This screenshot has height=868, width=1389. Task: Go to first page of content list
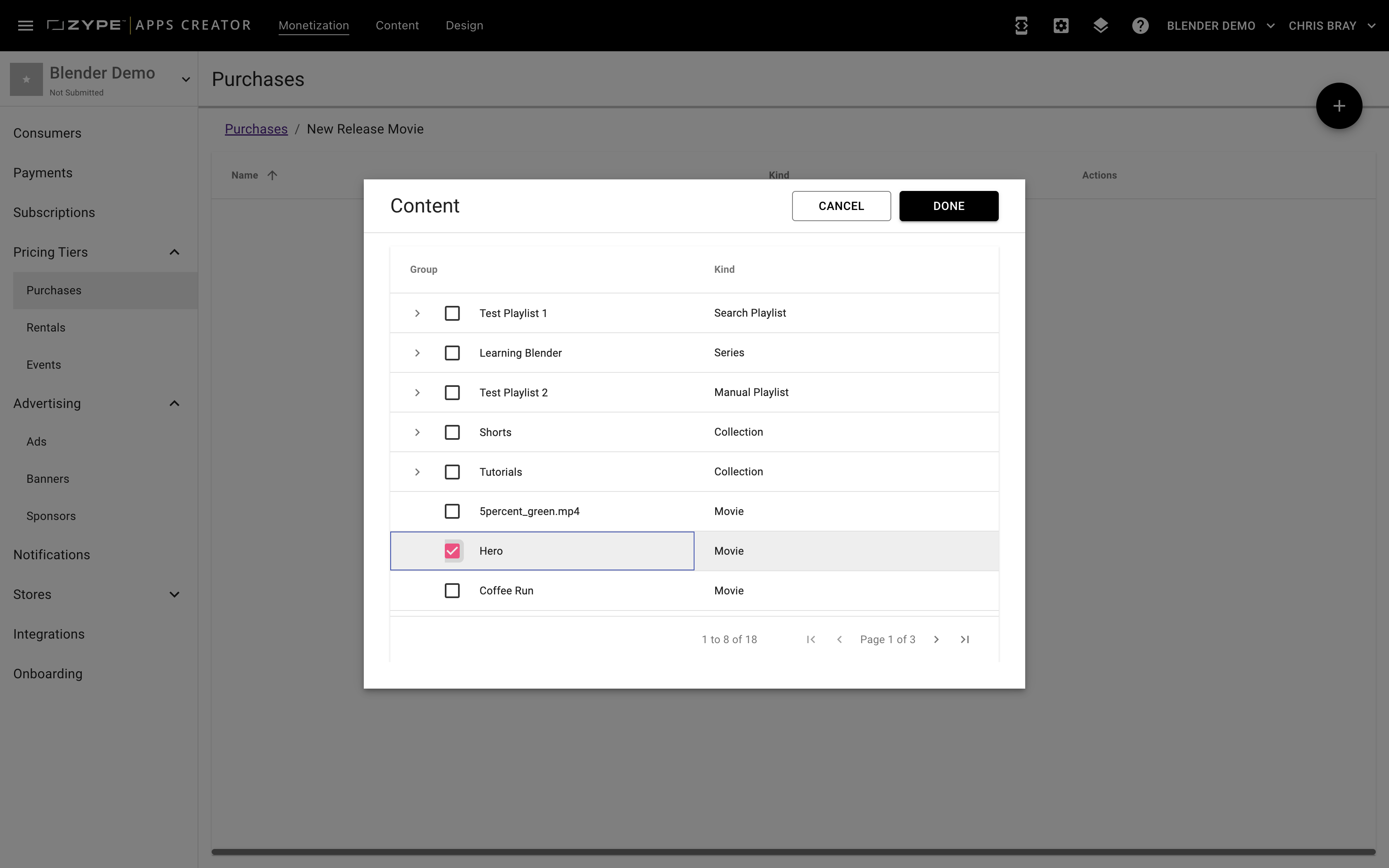click(x=810, y=639)
